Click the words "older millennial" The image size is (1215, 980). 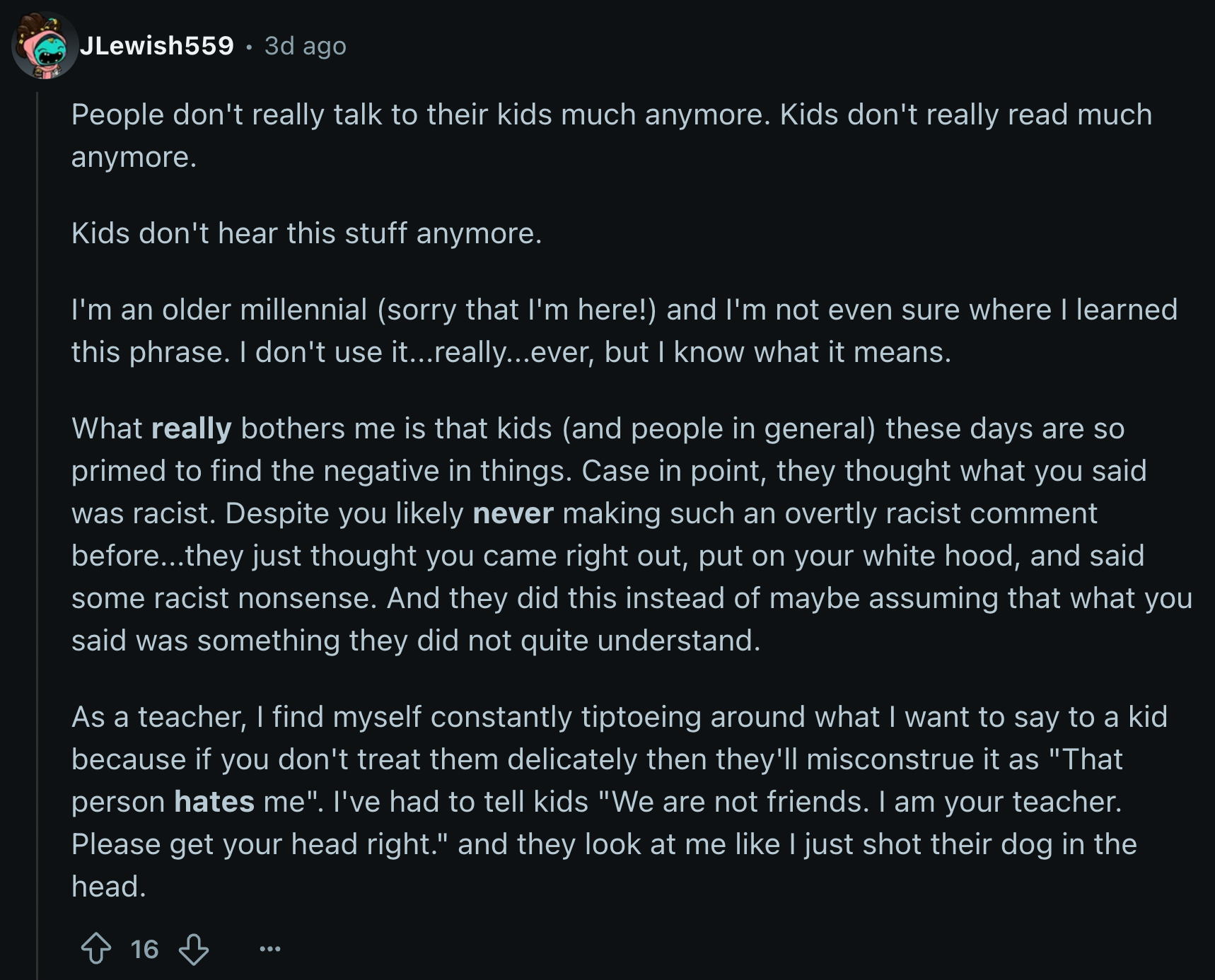point(264,310)
